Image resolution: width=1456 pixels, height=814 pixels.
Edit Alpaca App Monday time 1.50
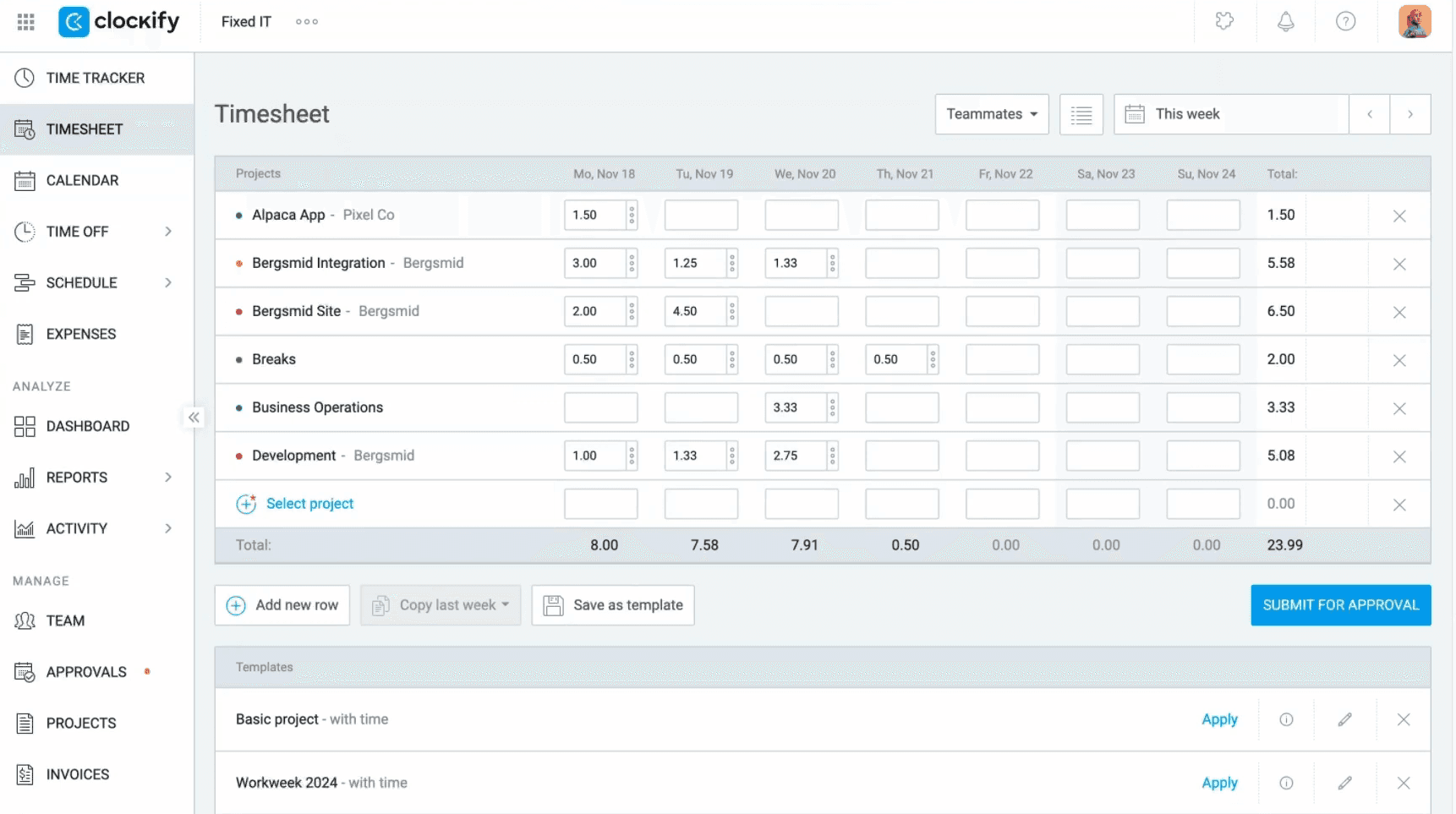tap(595, 216)
